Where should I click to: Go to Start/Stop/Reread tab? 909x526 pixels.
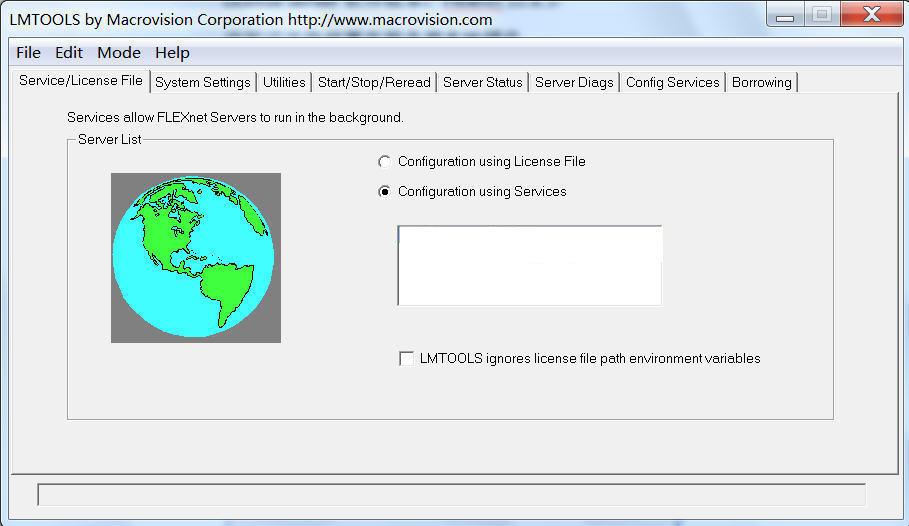pos(374,82)
